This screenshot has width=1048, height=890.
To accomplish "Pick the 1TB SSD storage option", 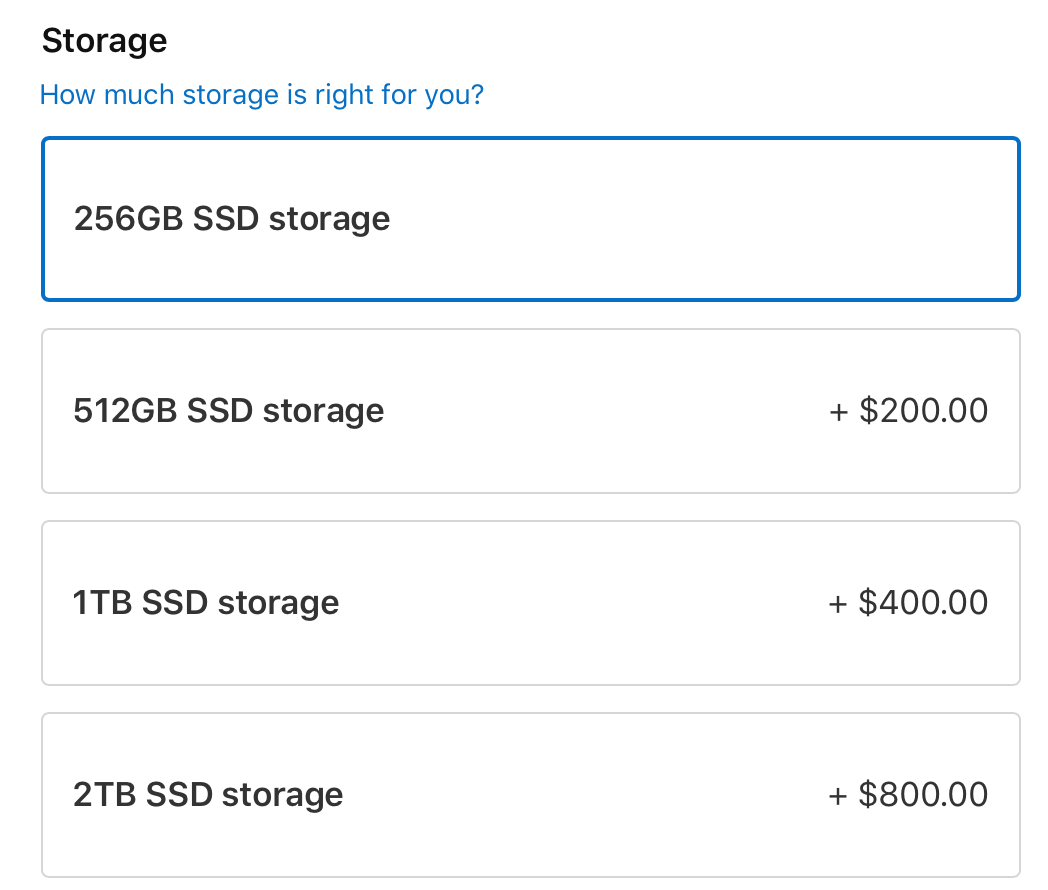I will pos(530,603).
